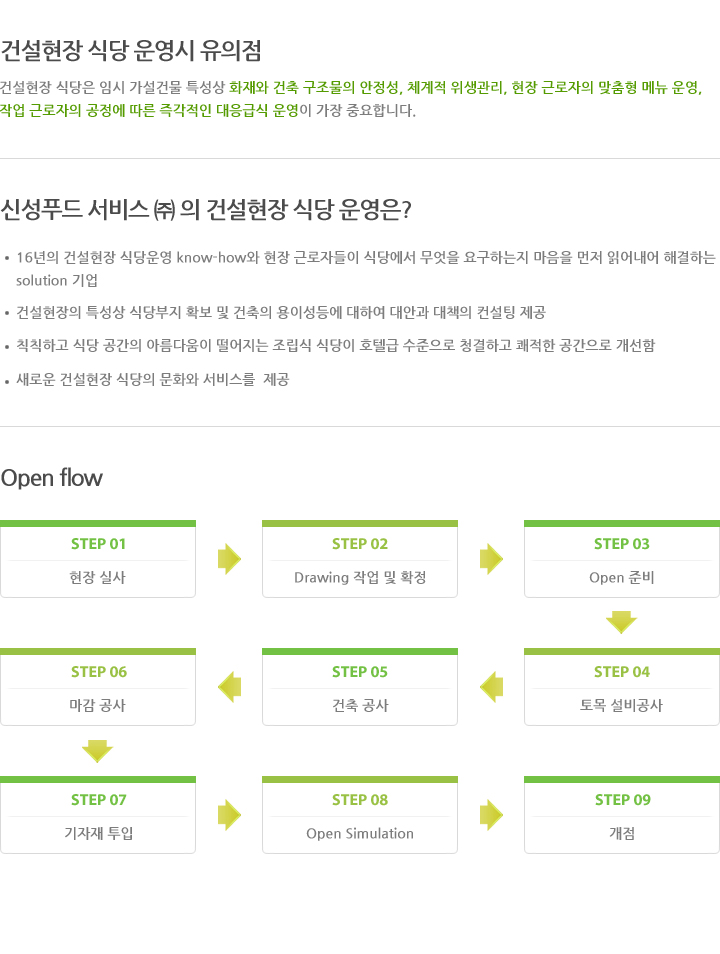The image size is (720, 954).
Task: Select the STEP 03 Open 준비 box
Action: [622, 560]
